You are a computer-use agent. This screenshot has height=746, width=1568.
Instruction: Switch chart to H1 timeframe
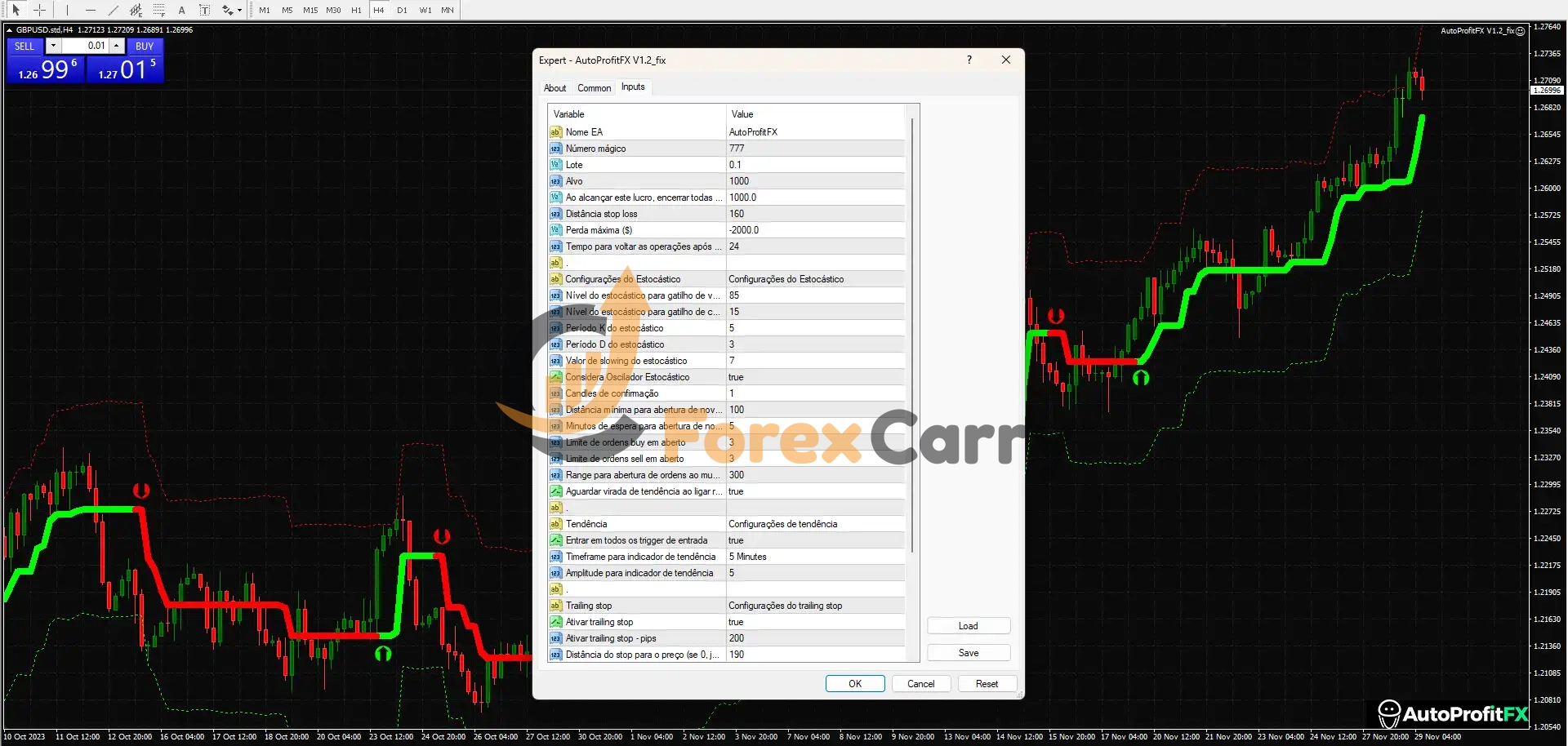tap(356, 10)
